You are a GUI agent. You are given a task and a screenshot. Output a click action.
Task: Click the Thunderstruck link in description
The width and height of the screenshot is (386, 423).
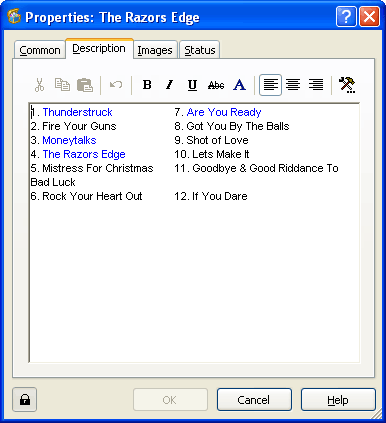point(77,112)
